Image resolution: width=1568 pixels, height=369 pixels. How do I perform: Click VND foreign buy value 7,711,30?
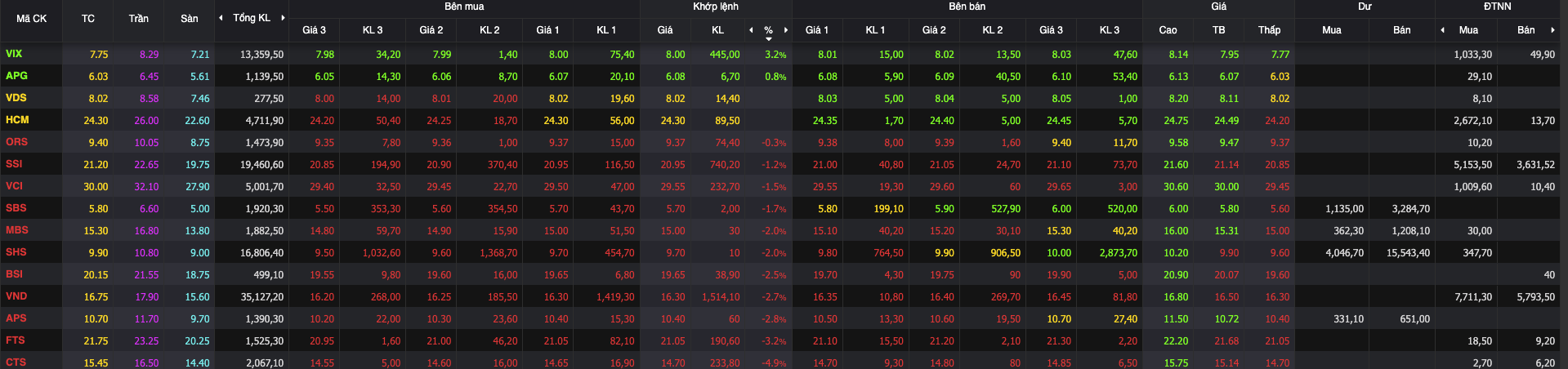tap(1472, 297)
